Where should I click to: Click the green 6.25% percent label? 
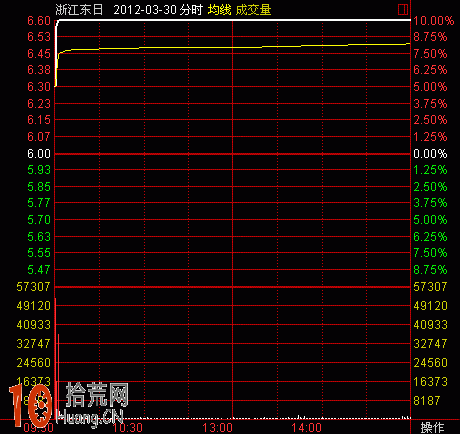pos(430,237)
